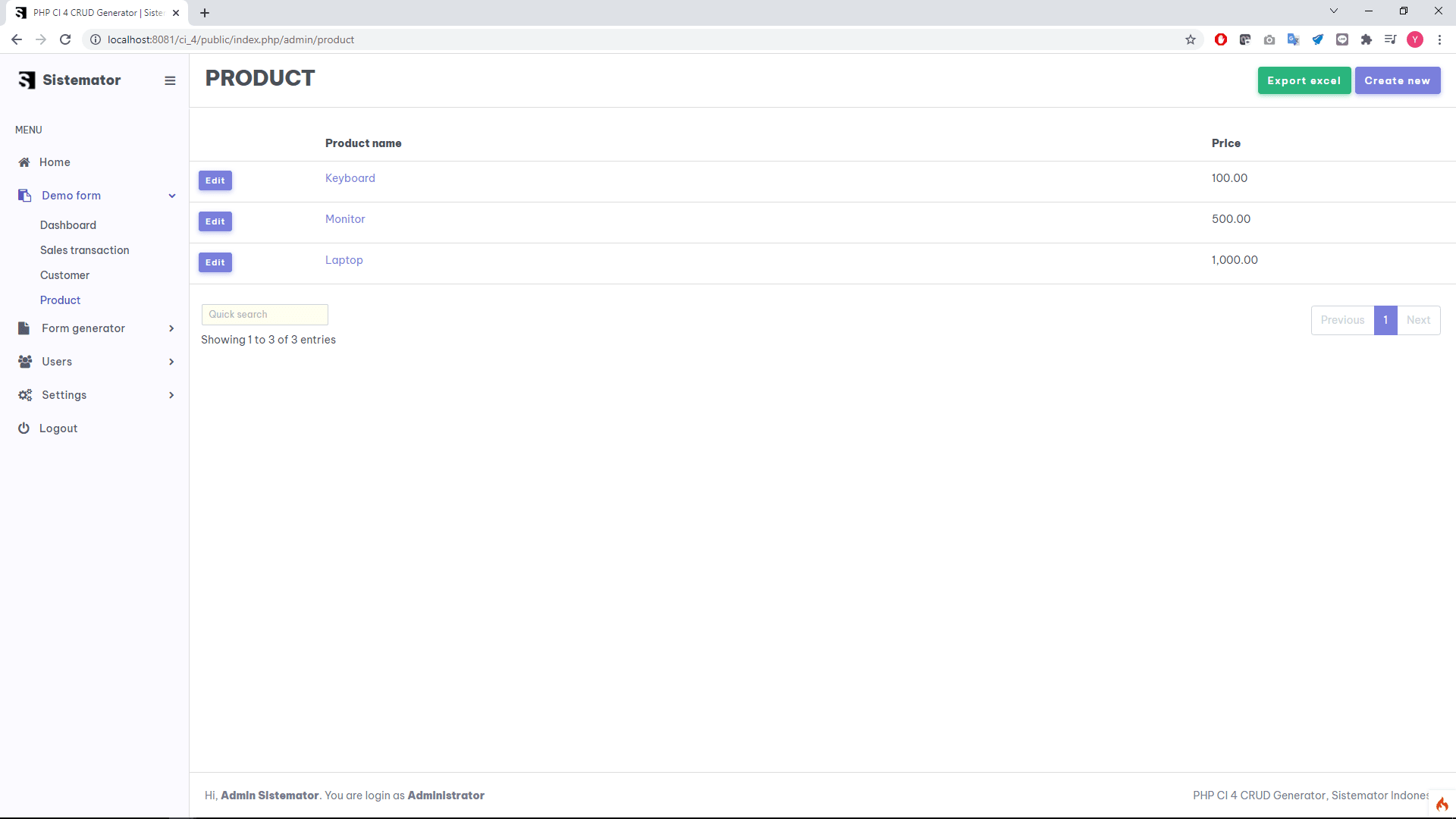The height and width of the screenshot is (819, 1456).
Task: Edit the Monitor product row
Action: tap(215, 221)
